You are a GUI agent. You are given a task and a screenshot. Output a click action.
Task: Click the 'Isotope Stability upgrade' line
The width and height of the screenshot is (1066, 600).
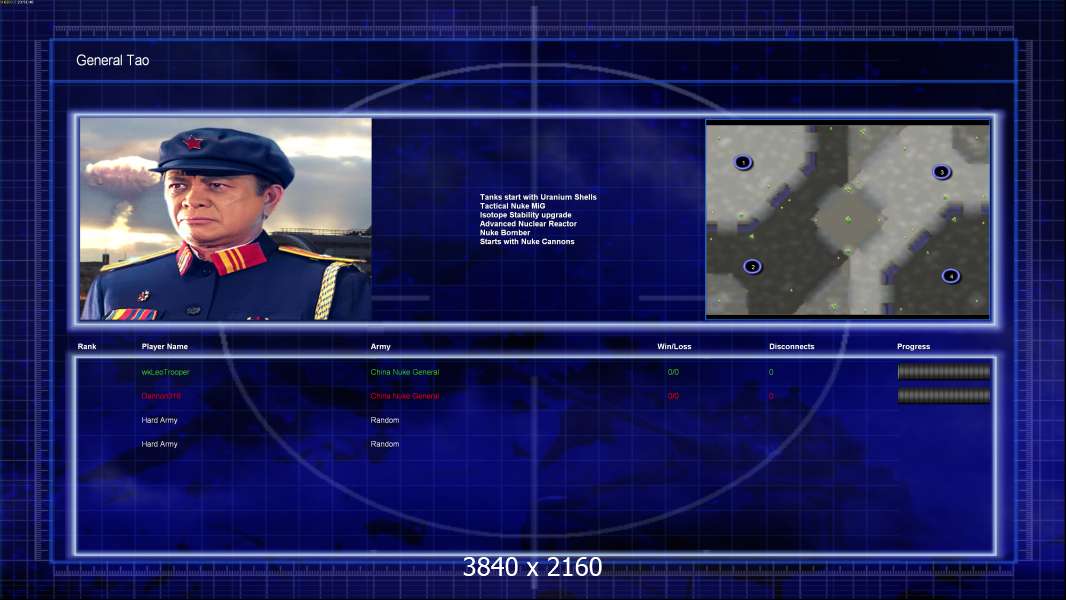pyautogui.click(x=526, y=215)
